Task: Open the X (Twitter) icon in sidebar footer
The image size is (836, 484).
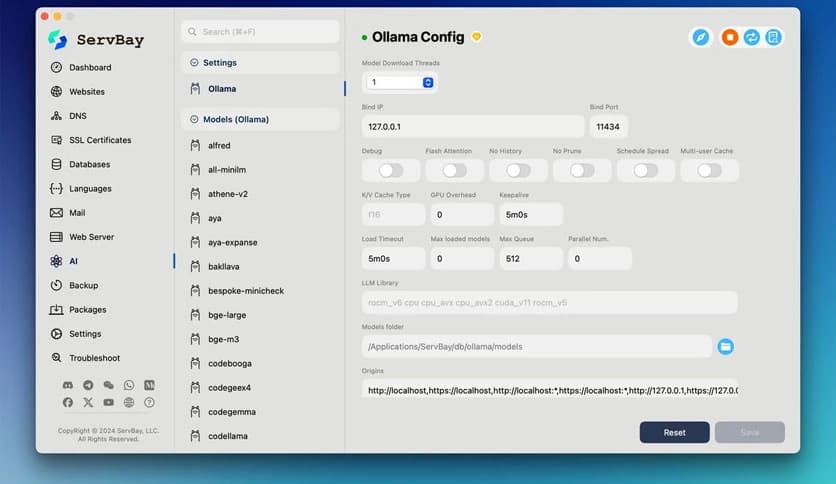Action: [x=88, y=402]
